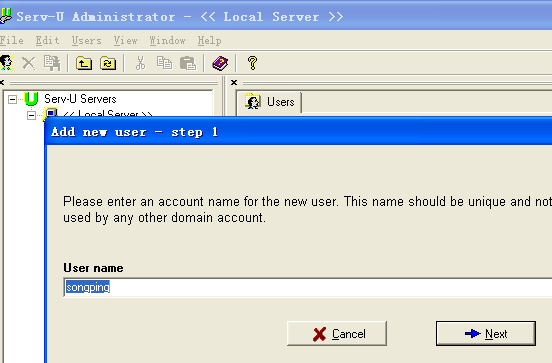Click the delete X toolbar icon
This screenshot has width=552, height=363.
pos(29,63)
